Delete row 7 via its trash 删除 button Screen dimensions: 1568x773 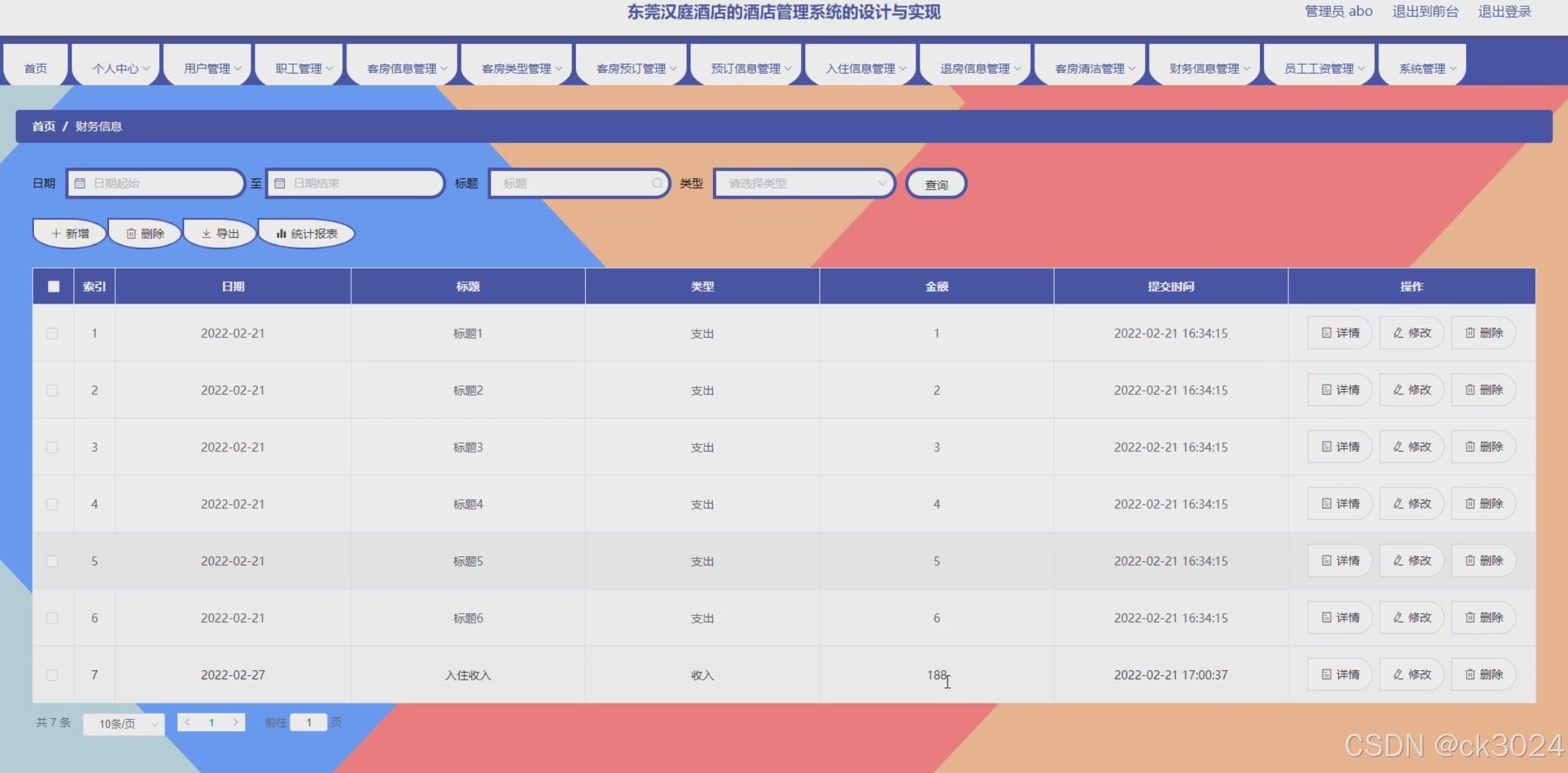click(x=1483, y=674)
